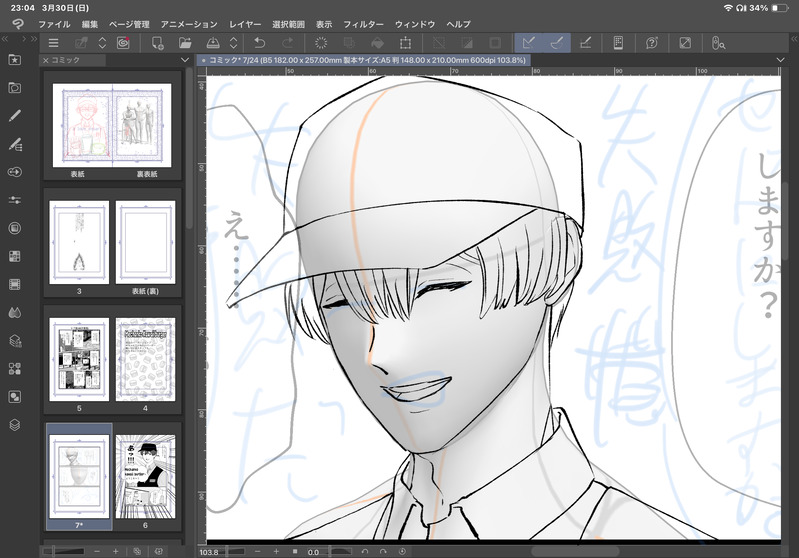Undo the last stroke
The image size is (799, 558).
pyautogui.click(x=260, y=43)
